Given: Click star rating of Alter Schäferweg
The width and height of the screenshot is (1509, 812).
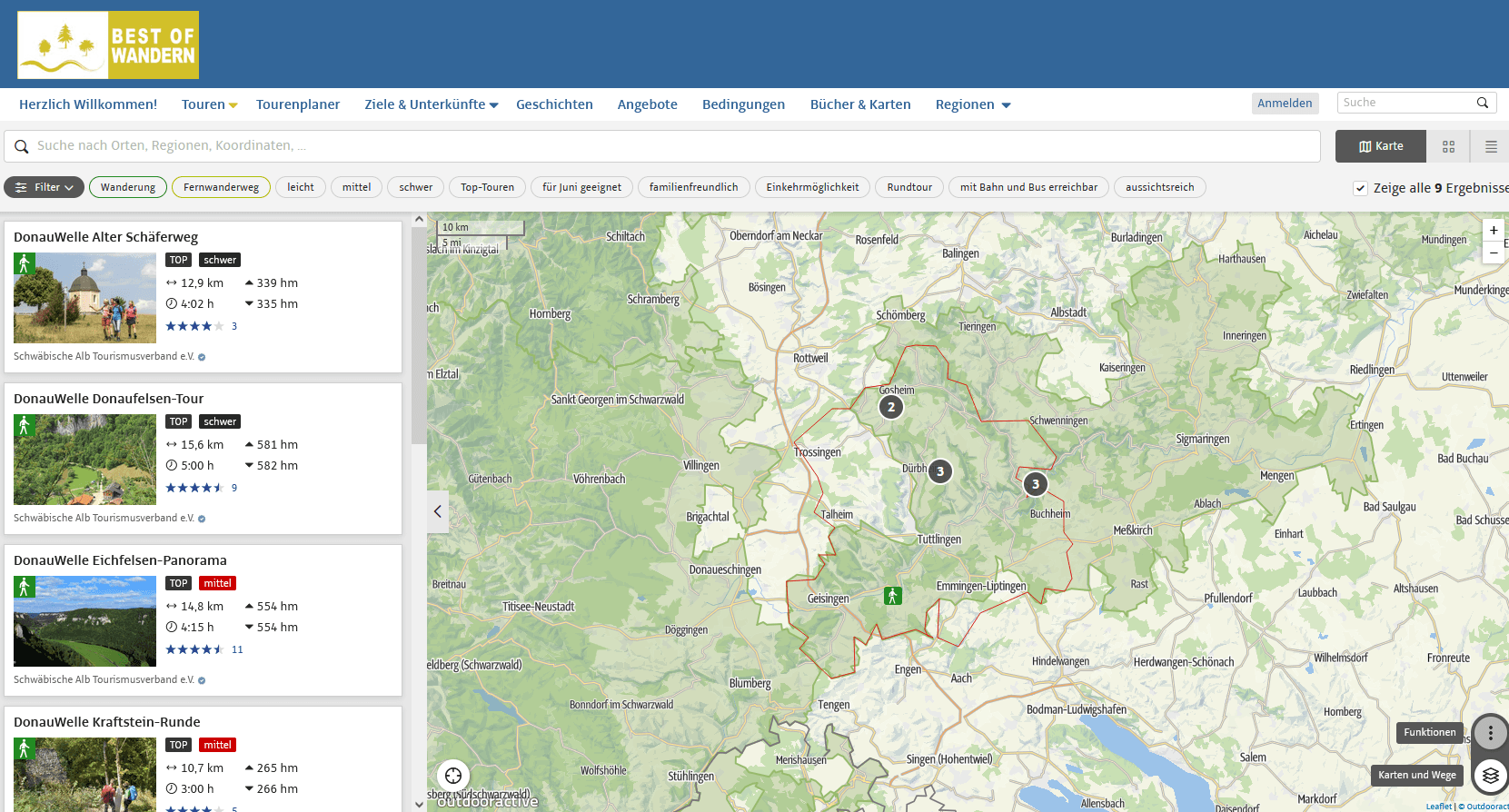Looking at the screenshot, I should (194, 326).
